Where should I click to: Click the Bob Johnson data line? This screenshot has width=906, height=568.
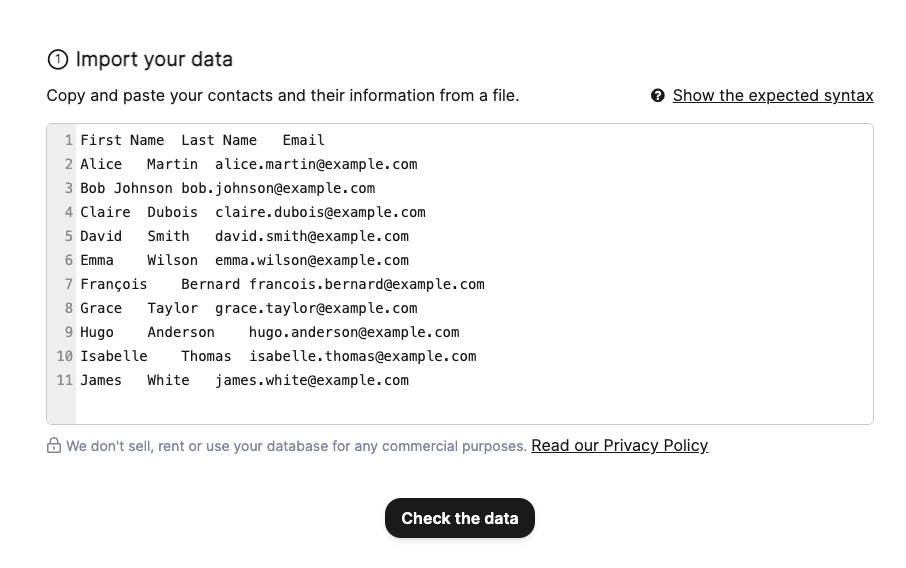227,188
